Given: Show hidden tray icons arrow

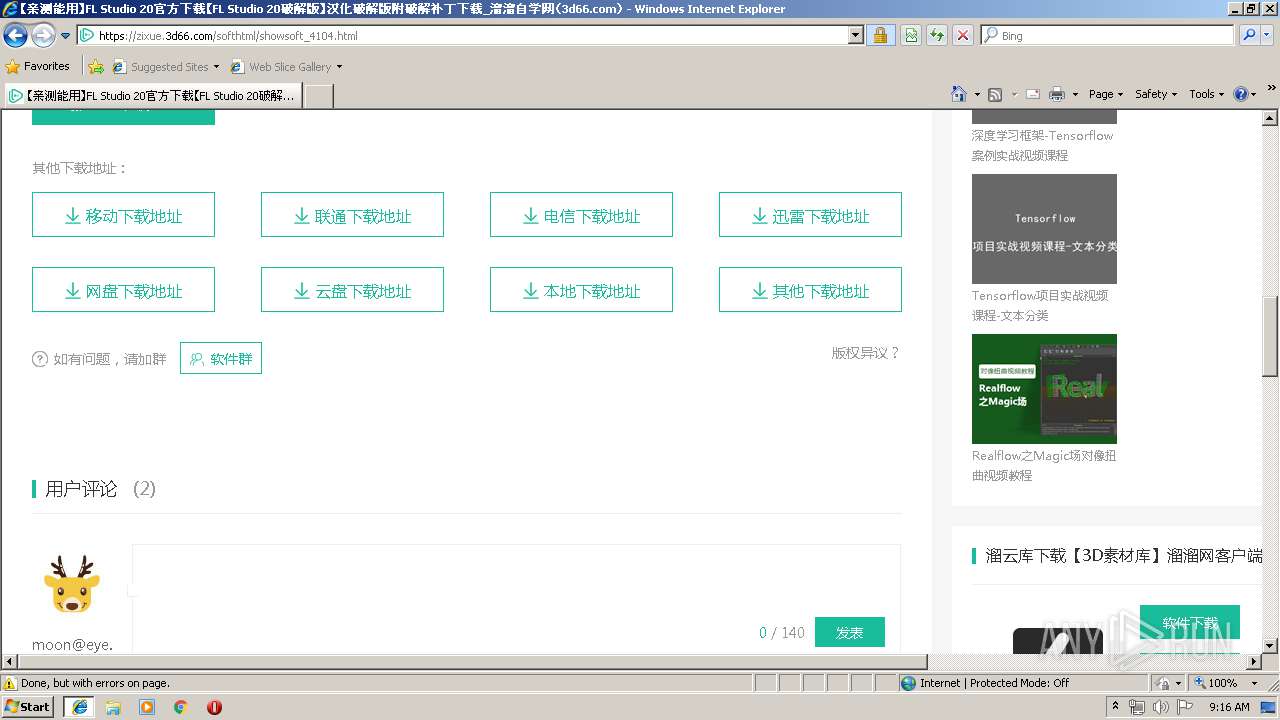Looking at the screenshot, I should 1116,707.
